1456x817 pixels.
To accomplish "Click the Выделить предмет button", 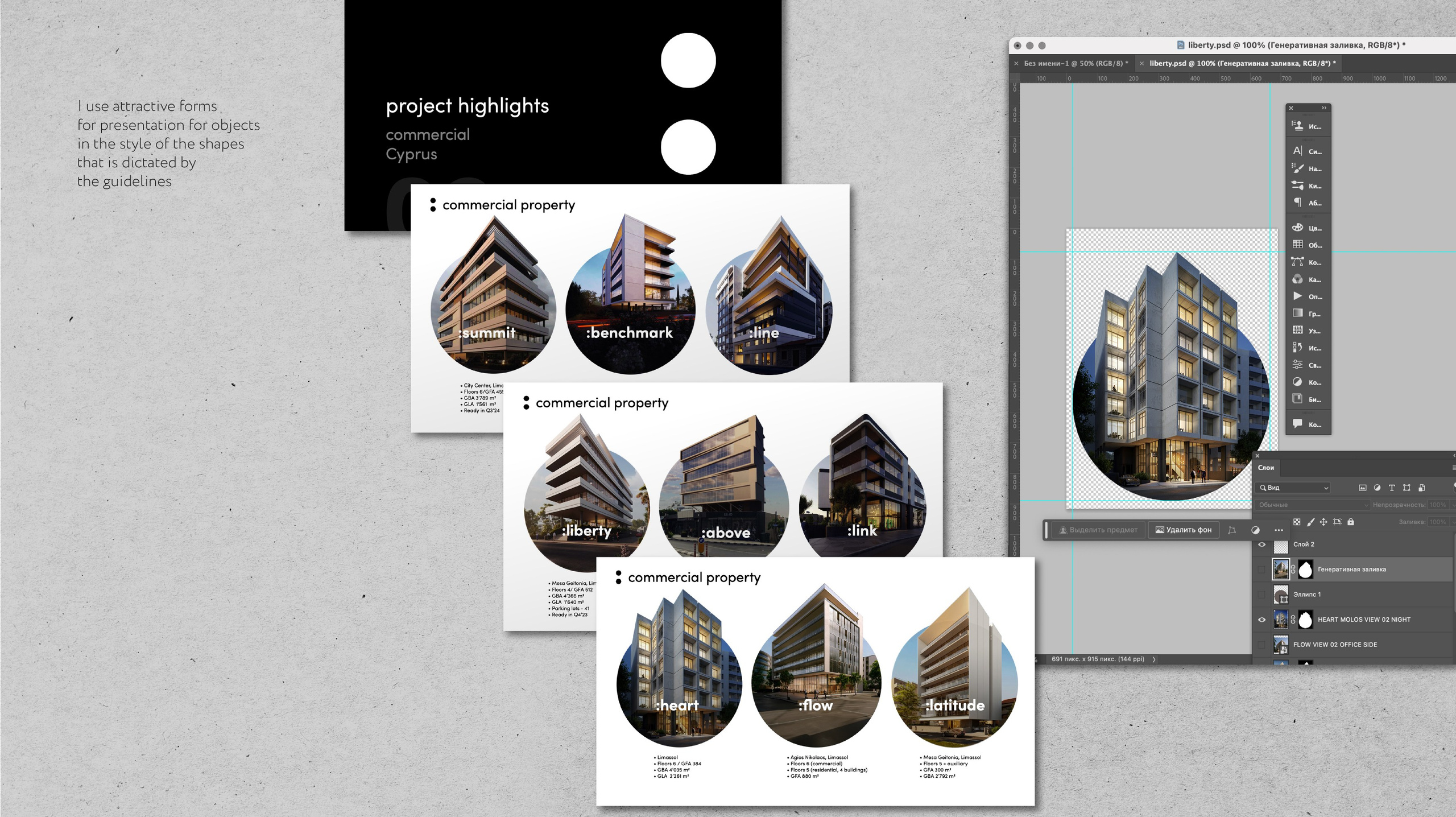I will click(1098, 530).
